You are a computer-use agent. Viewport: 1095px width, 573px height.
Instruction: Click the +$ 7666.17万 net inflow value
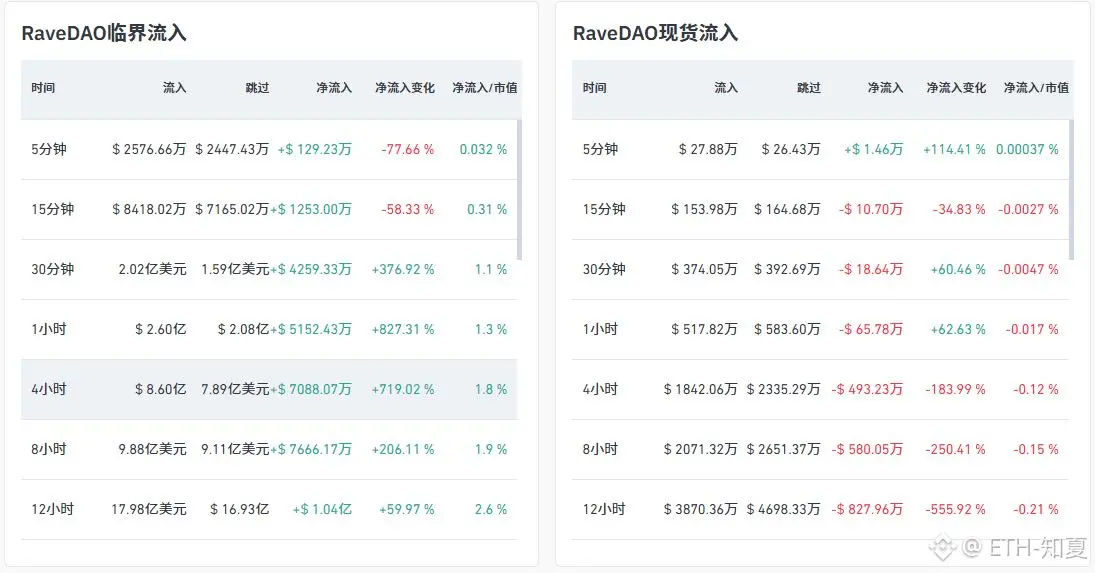click(x=311, y=449)
